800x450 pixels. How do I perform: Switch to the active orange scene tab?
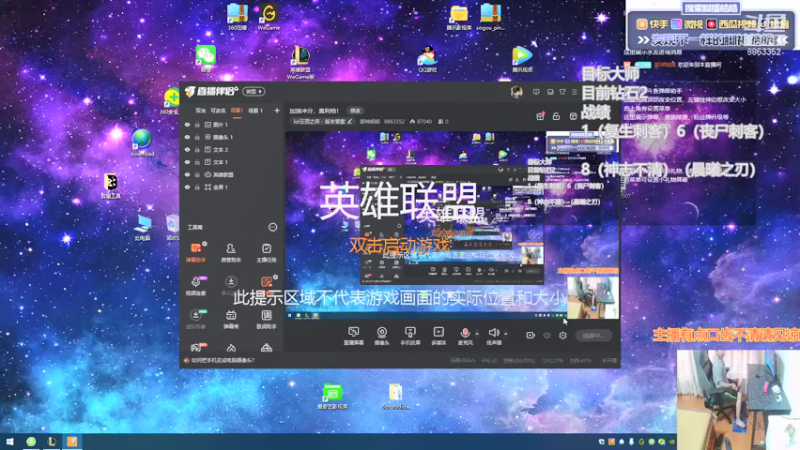(237, 111)
